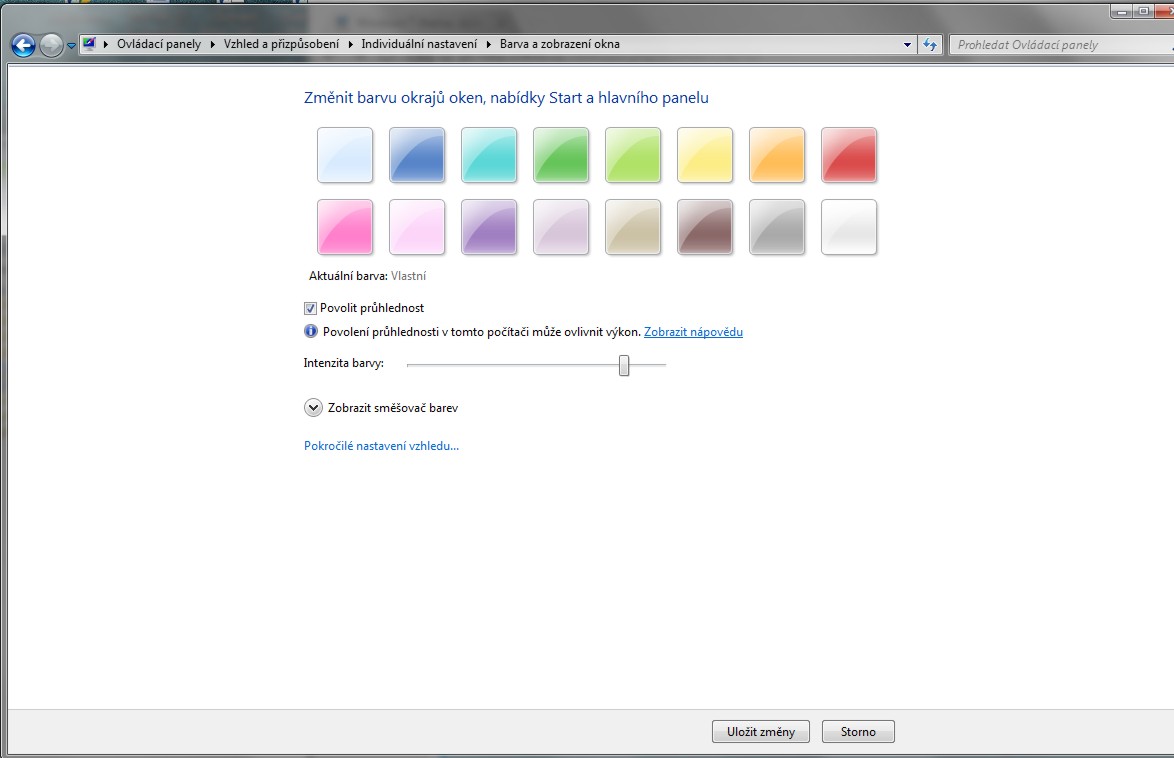Click the blue info icon near transparency note

click(x=310, y=332)
